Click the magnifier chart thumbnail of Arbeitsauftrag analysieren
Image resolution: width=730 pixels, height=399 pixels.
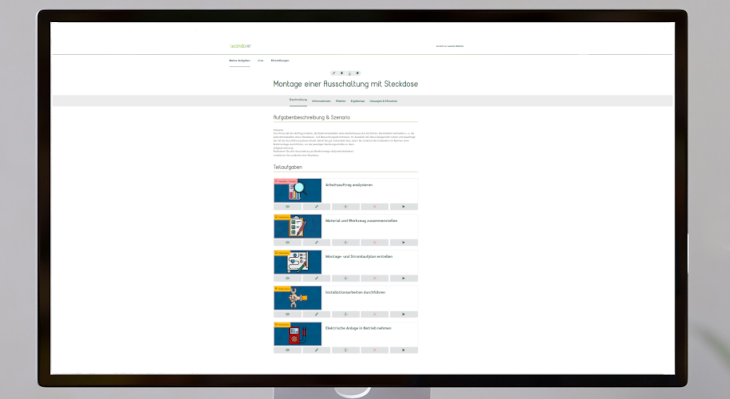(x=297, y=190)
